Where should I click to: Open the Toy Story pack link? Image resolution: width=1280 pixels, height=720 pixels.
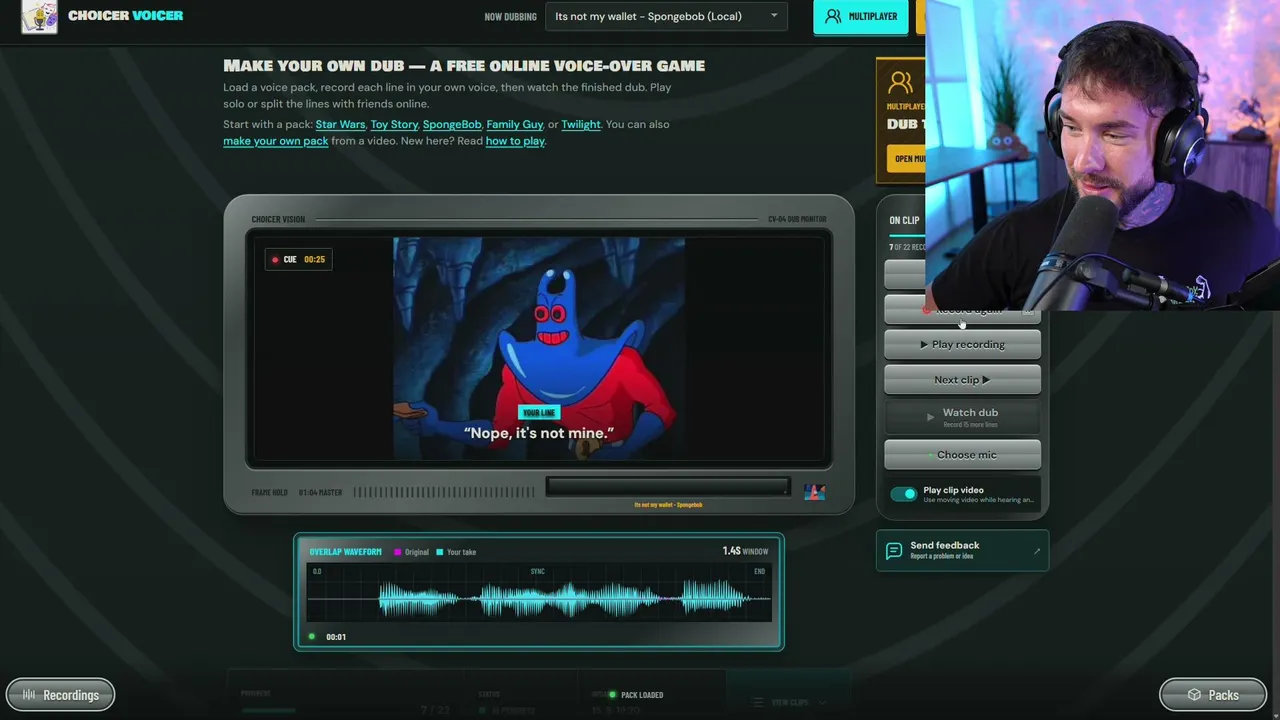[x=394, y=124]
